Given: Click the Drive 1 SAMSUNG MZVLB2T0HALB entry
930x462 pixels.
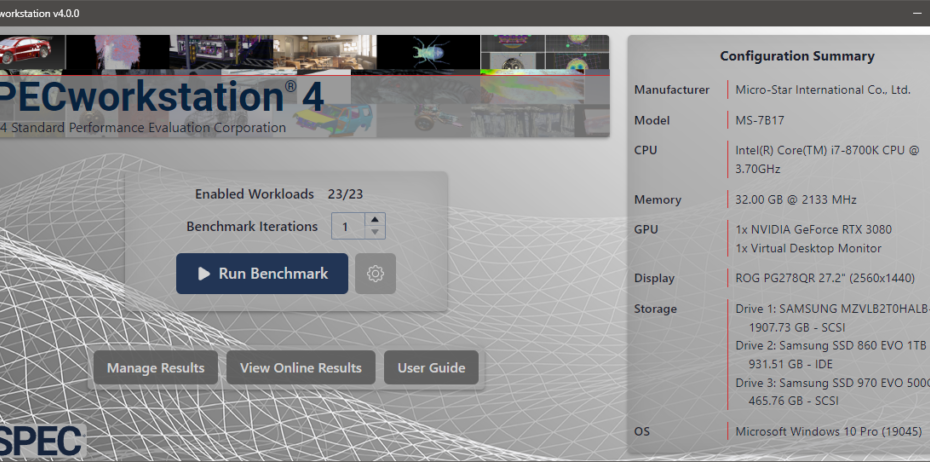Looking at the screenshot, I should (x=832, y=309).
